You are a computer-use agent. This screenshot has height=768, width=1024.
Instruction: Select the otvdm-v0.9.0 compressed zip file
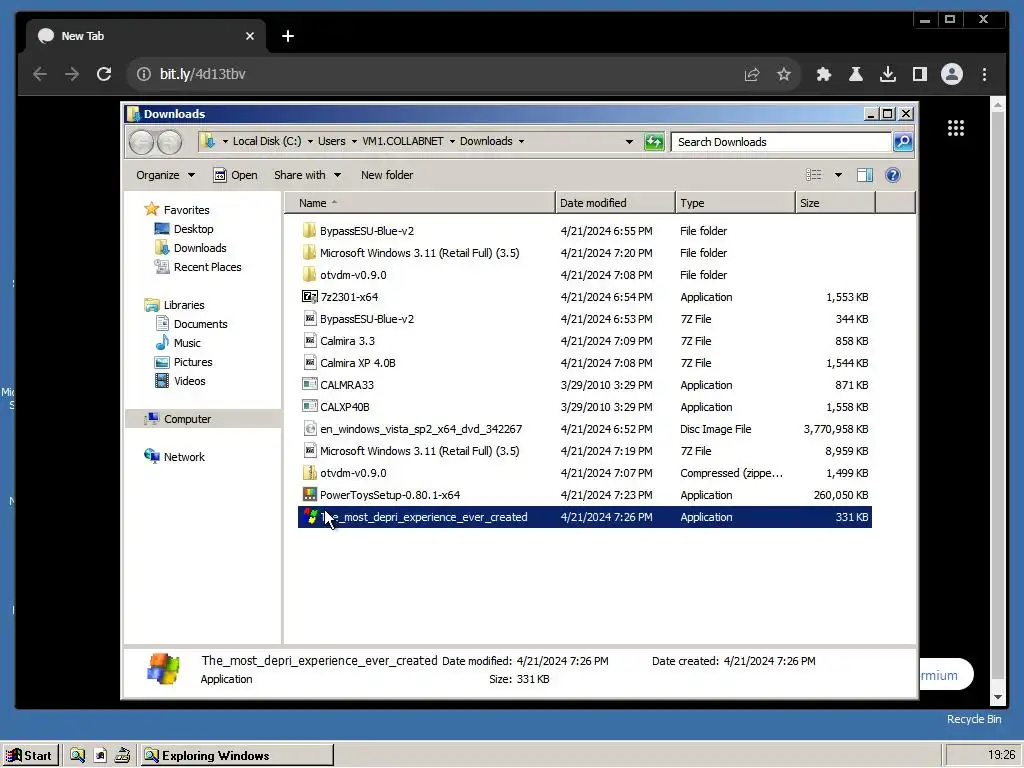point(584,473)
